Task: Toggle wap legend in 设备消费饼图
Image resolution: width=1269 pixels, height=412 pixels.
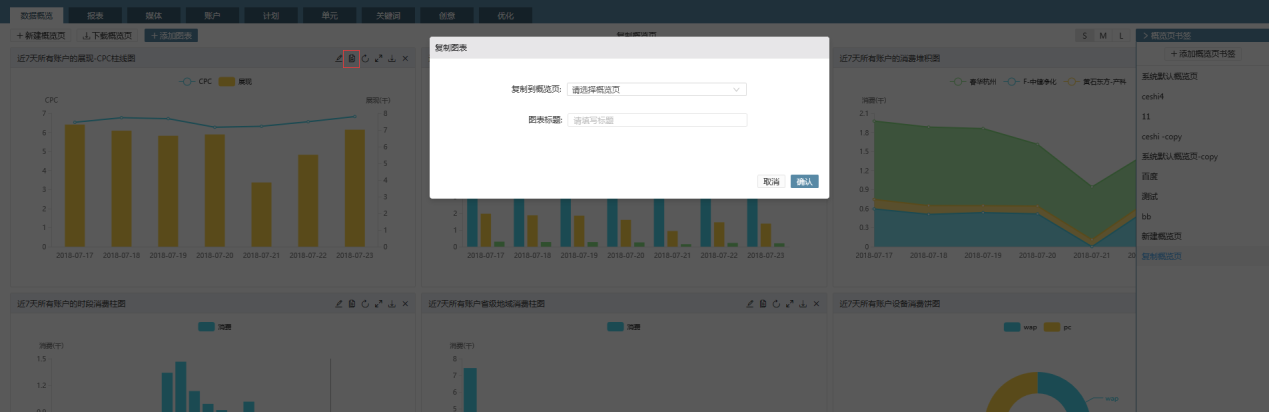Action: (1020, 326)
